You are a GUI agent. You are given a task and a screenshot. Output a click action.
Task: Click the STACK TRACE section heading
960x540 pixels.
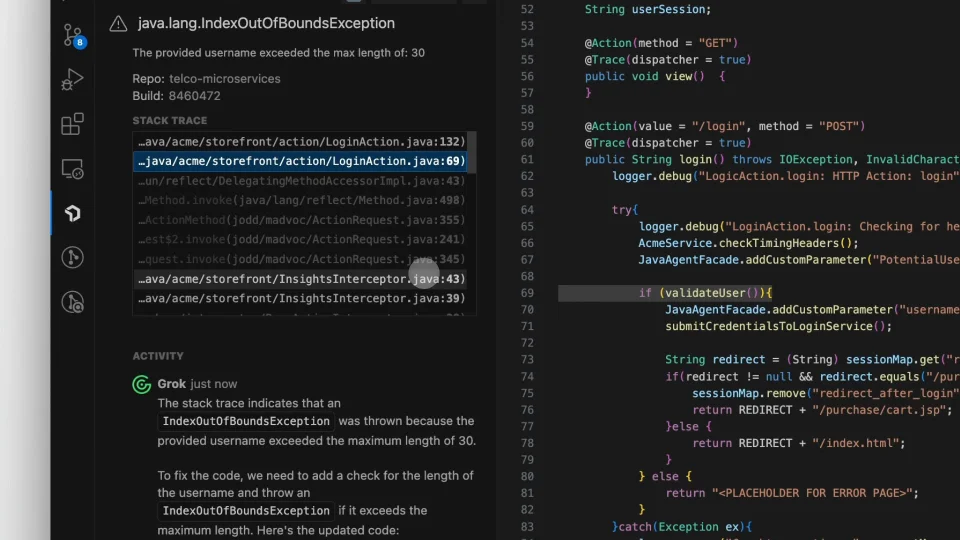170,121
